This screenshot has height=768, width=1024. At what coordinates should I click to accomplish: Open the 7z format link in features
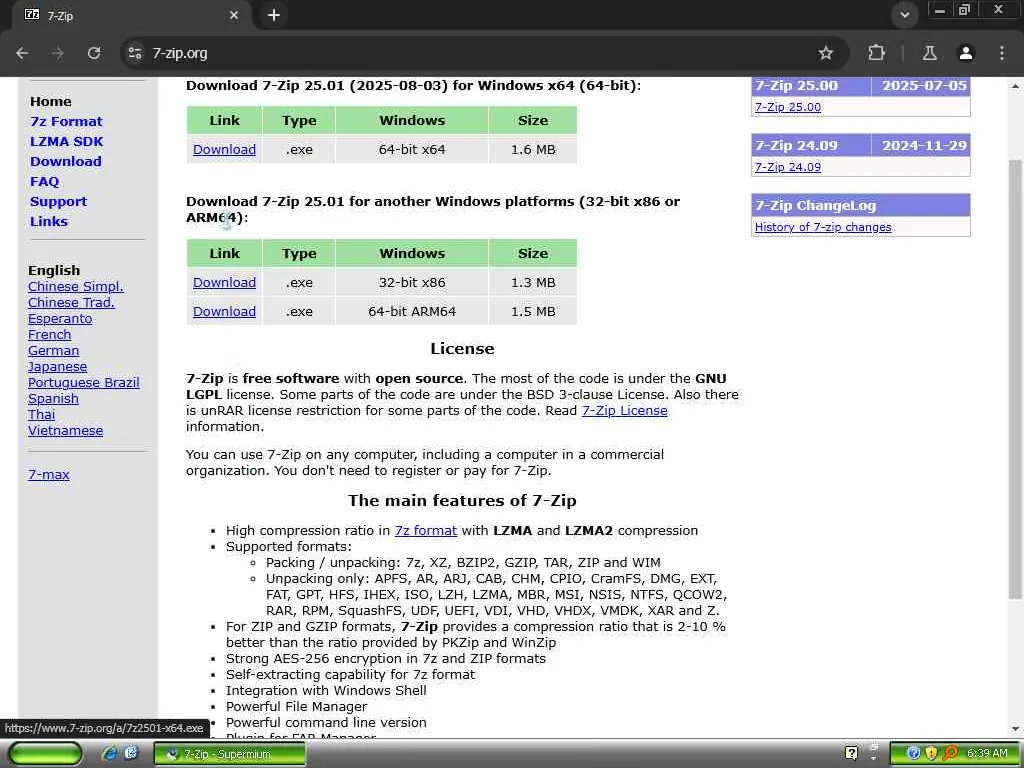[426, 531]
